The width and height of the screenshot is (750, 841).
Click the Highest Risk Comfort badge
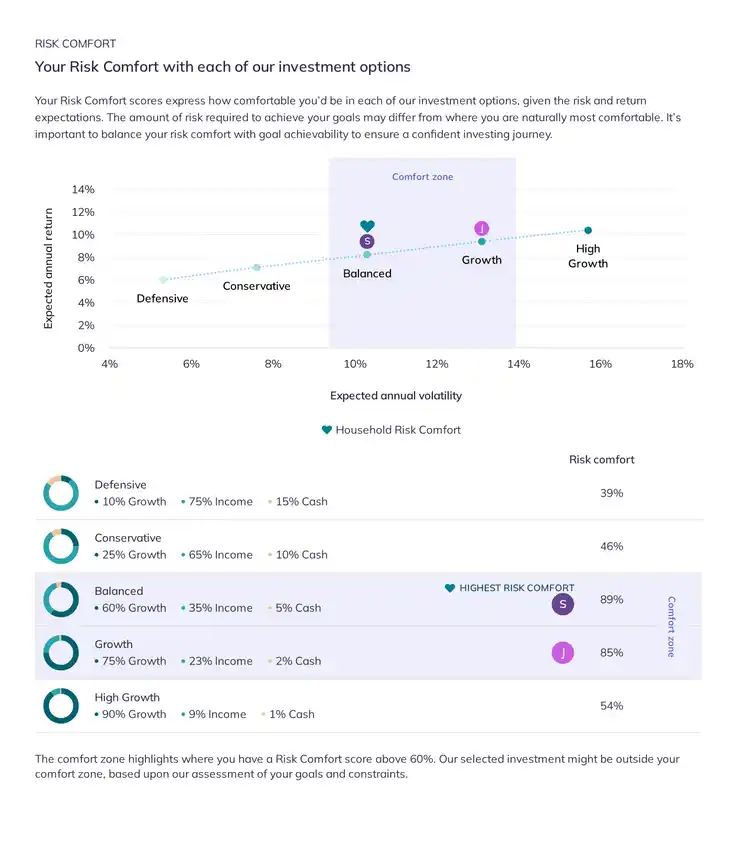510,588
